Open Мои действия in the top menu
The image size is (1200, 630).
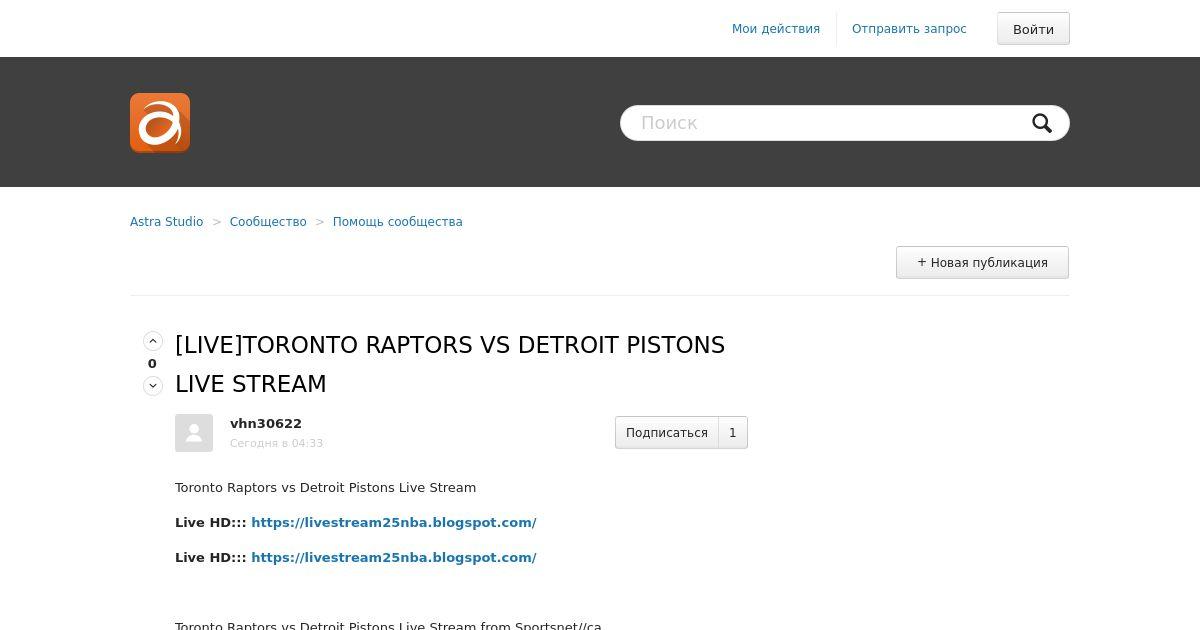coord(776,29)
